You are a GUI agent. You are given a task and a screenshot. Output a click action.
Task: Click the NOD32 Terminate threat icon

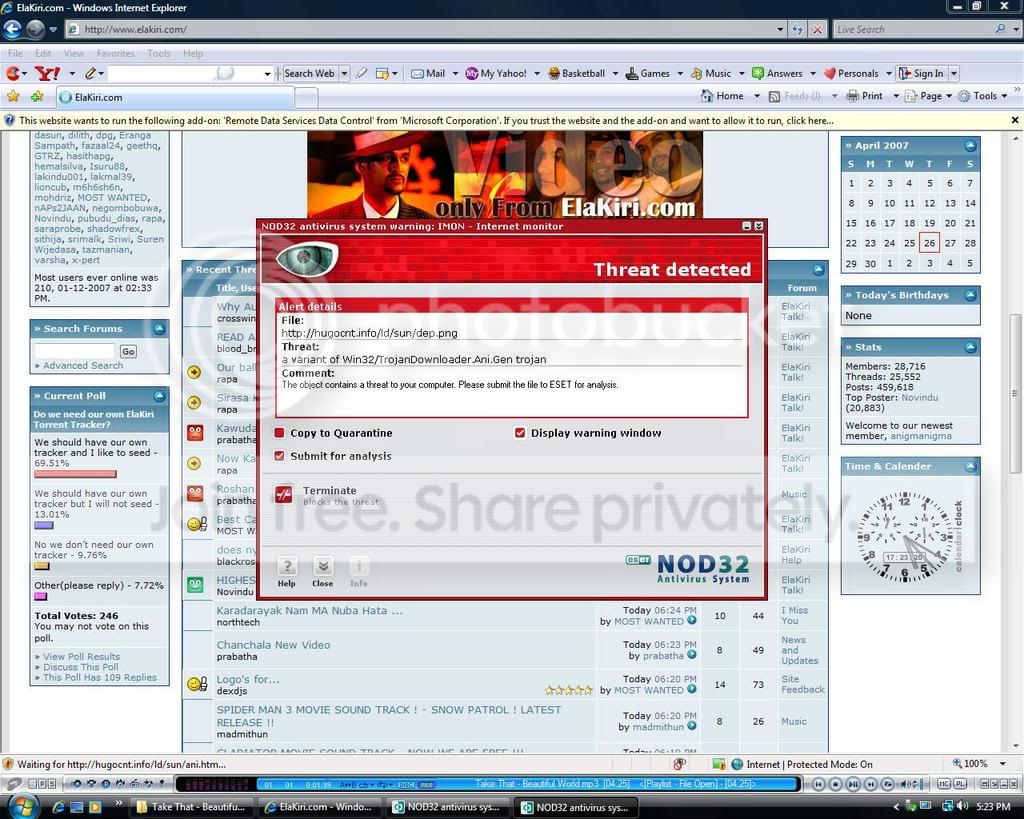coord(283,496)
